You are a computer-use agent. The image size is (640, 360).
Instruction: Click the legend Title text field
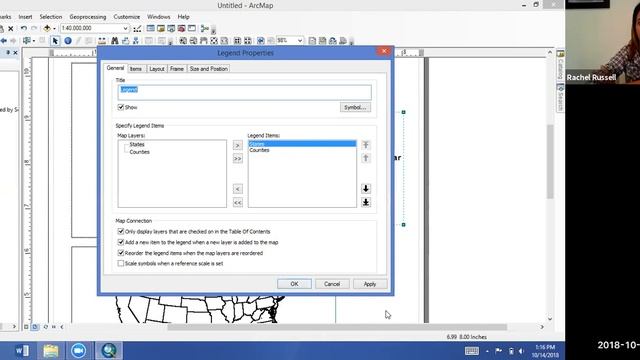(244, 92)
